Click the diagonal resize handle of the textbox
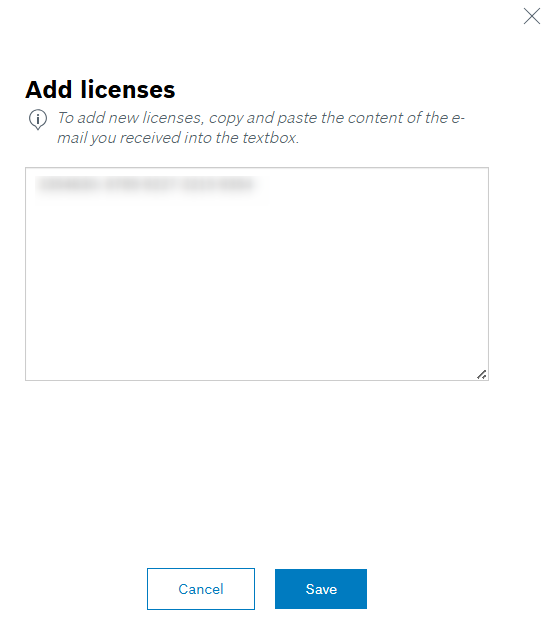This screenshot has width=553, height=634. coord(481,374)
